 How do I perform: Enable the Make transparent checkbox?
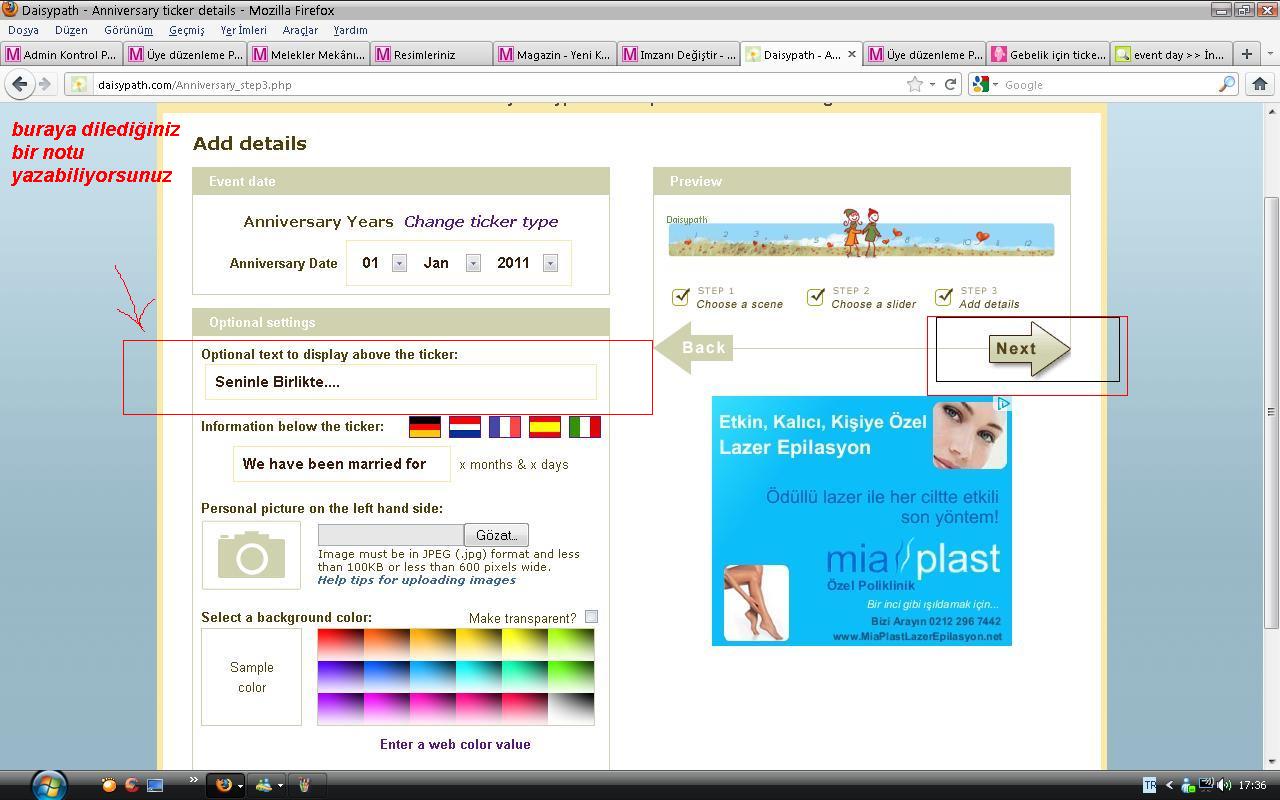tap(591, 617)
